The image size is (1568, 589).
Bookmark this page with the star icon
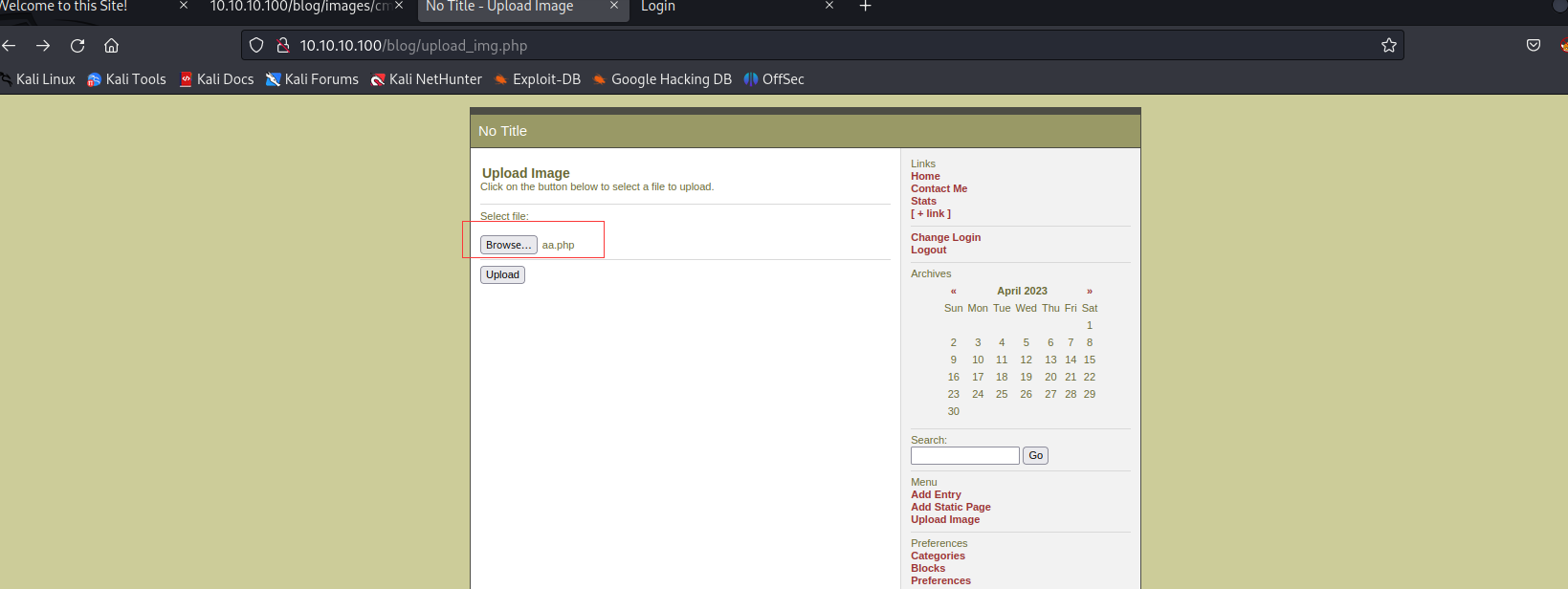click(x=1389, y=45)
